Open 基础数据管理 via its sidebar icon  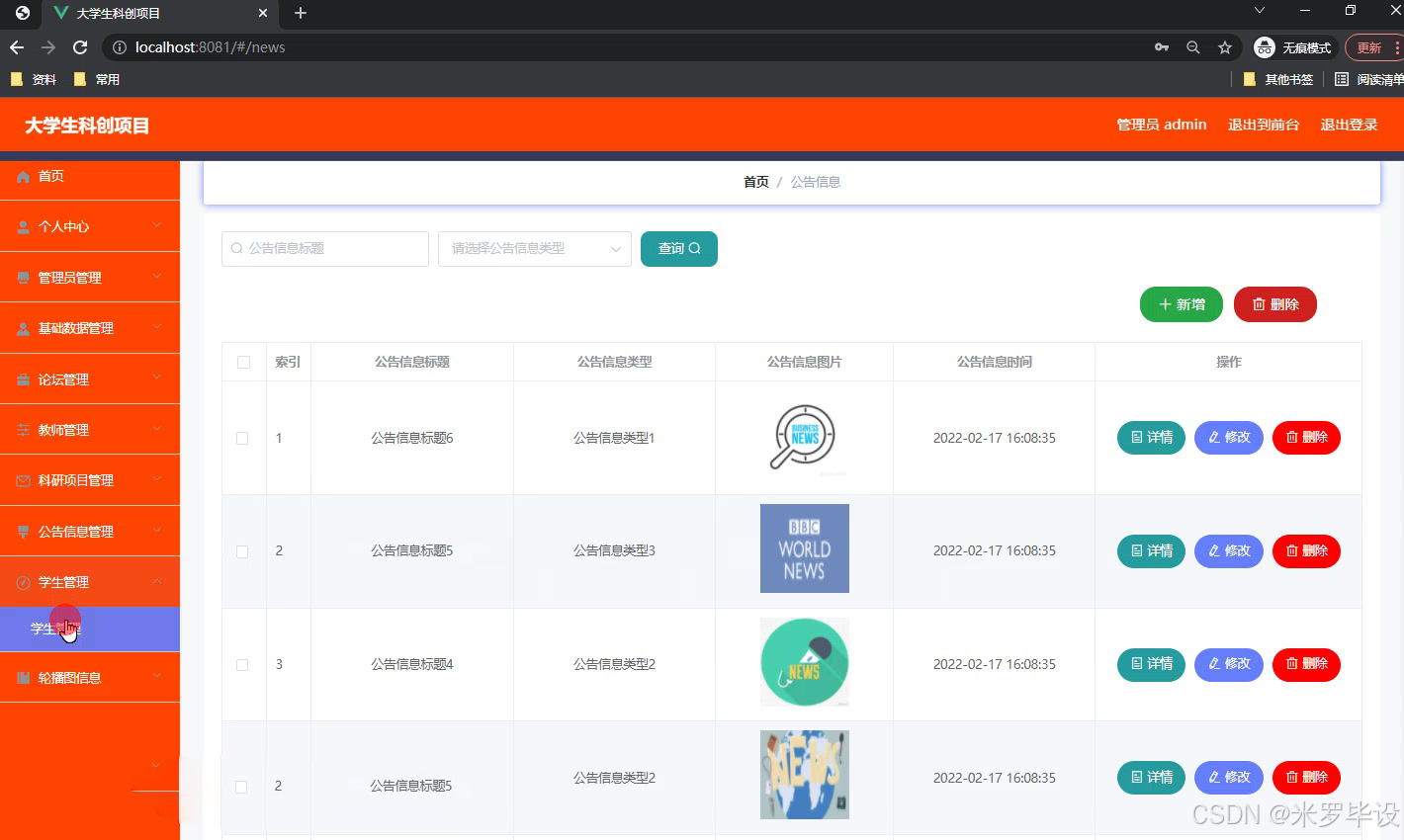(22, 327)
